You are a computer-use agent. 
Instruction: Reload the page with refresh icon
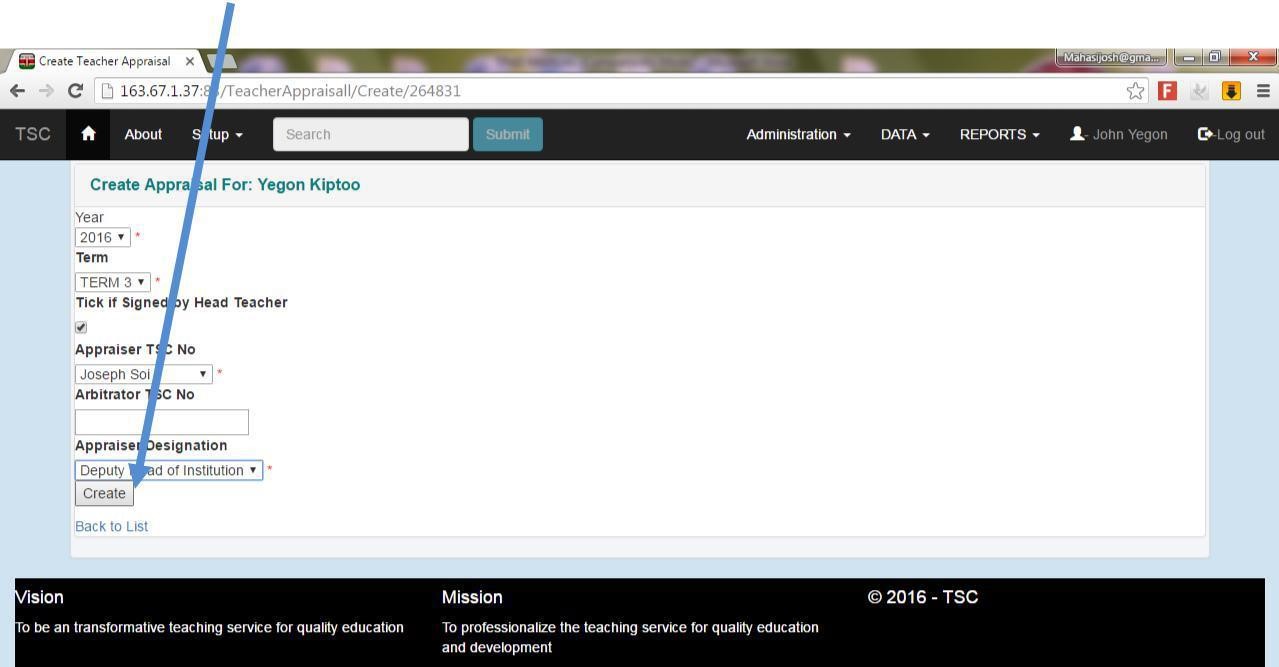[x=74, y=91]
